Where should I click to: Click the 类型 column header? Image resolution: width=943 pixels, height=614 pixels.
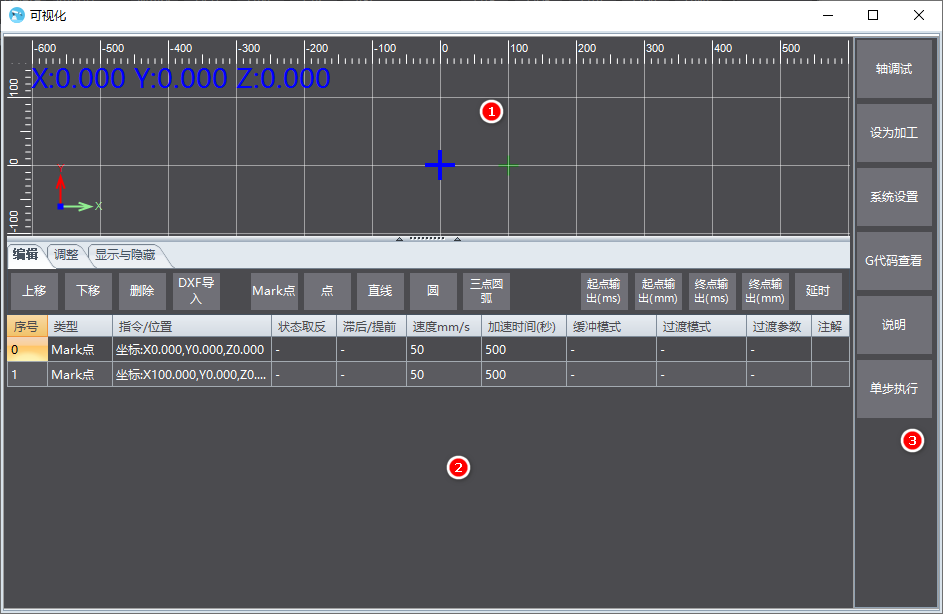pyautogui.click(x=80, y=327)
